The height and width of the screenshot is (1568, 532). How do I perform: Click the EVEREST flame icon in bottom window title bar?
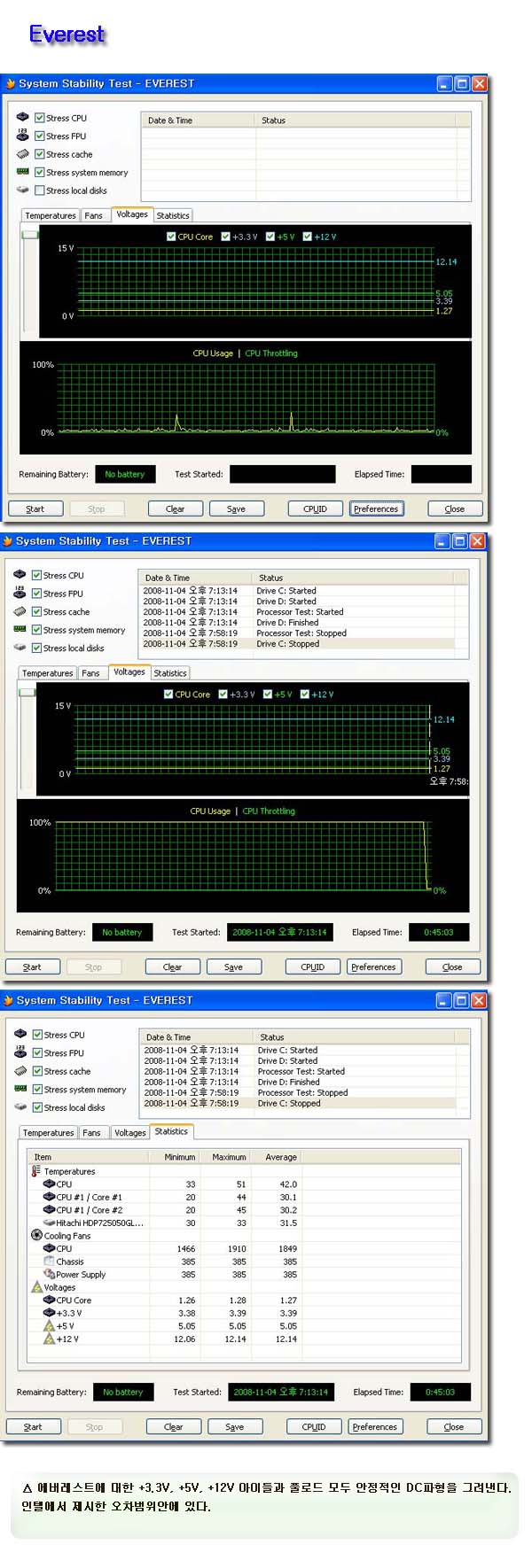coord(9,1000)
